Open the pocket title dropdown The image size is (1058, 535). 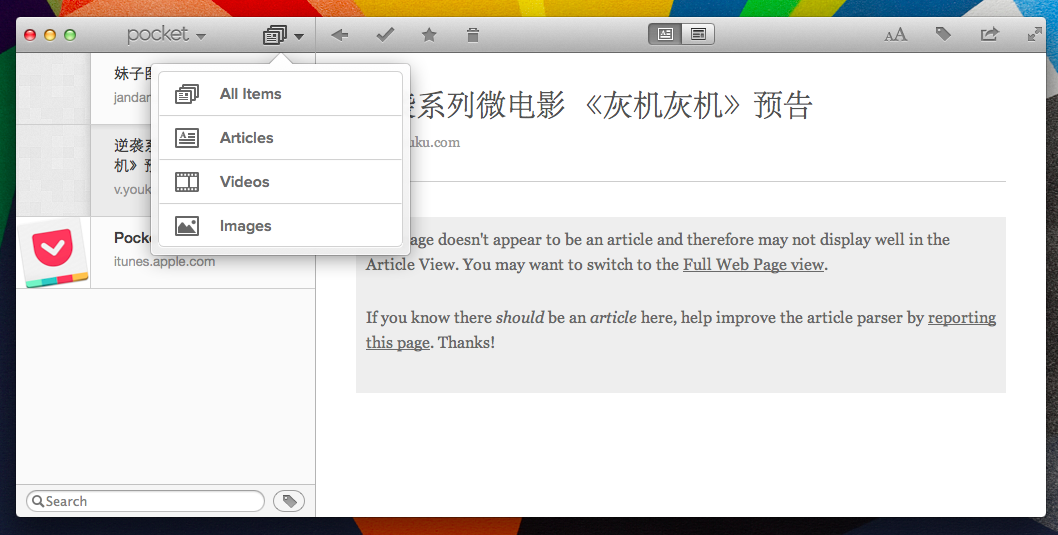(166, 35)
